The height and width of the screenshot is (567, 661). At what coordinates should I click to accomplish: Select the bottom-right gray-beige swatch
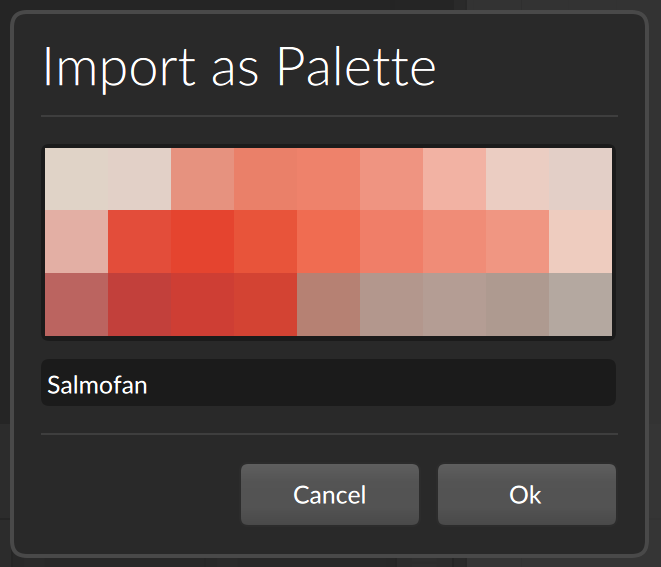tap(580, 304)
